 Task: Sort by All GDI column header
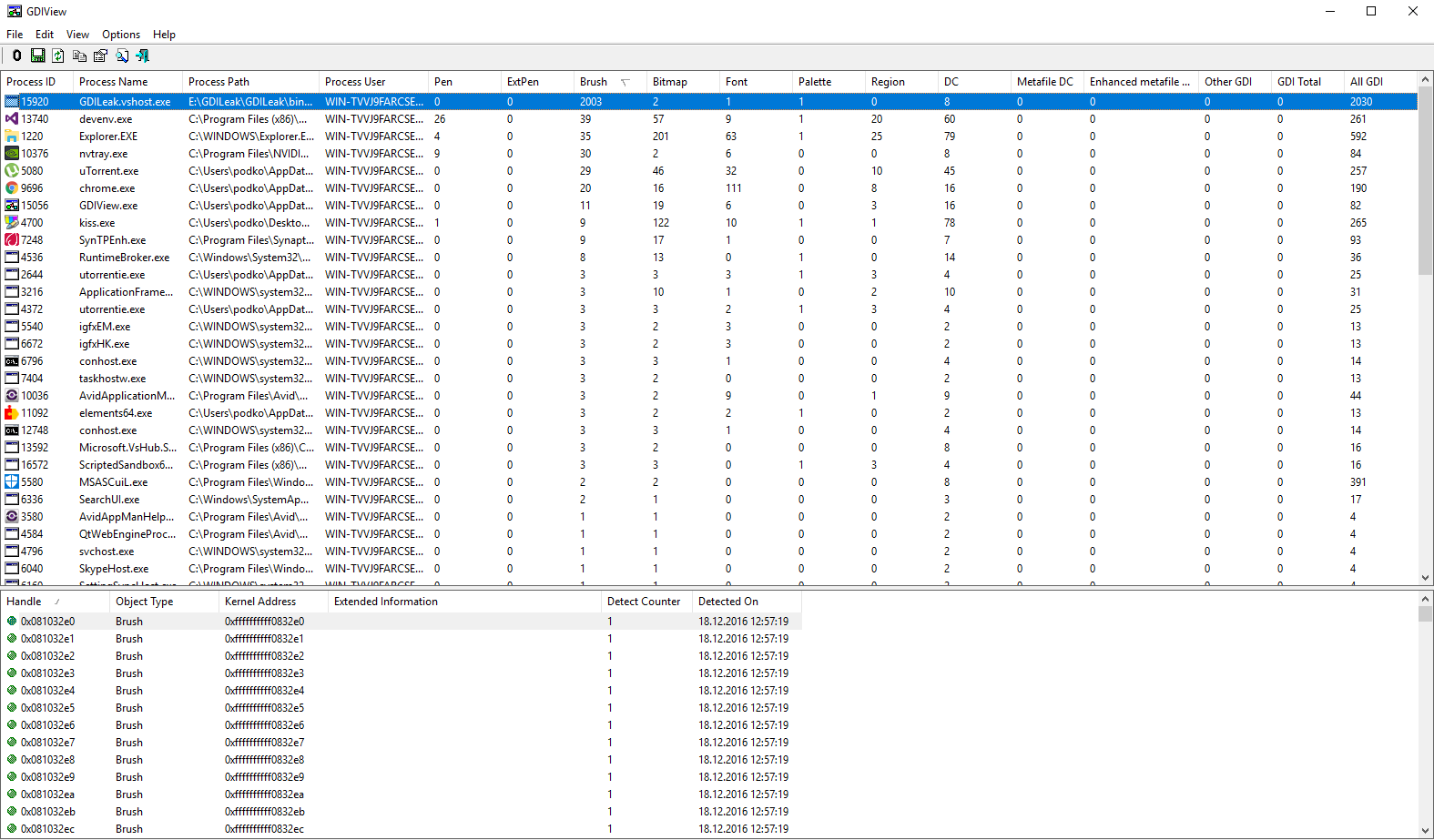1380,82
